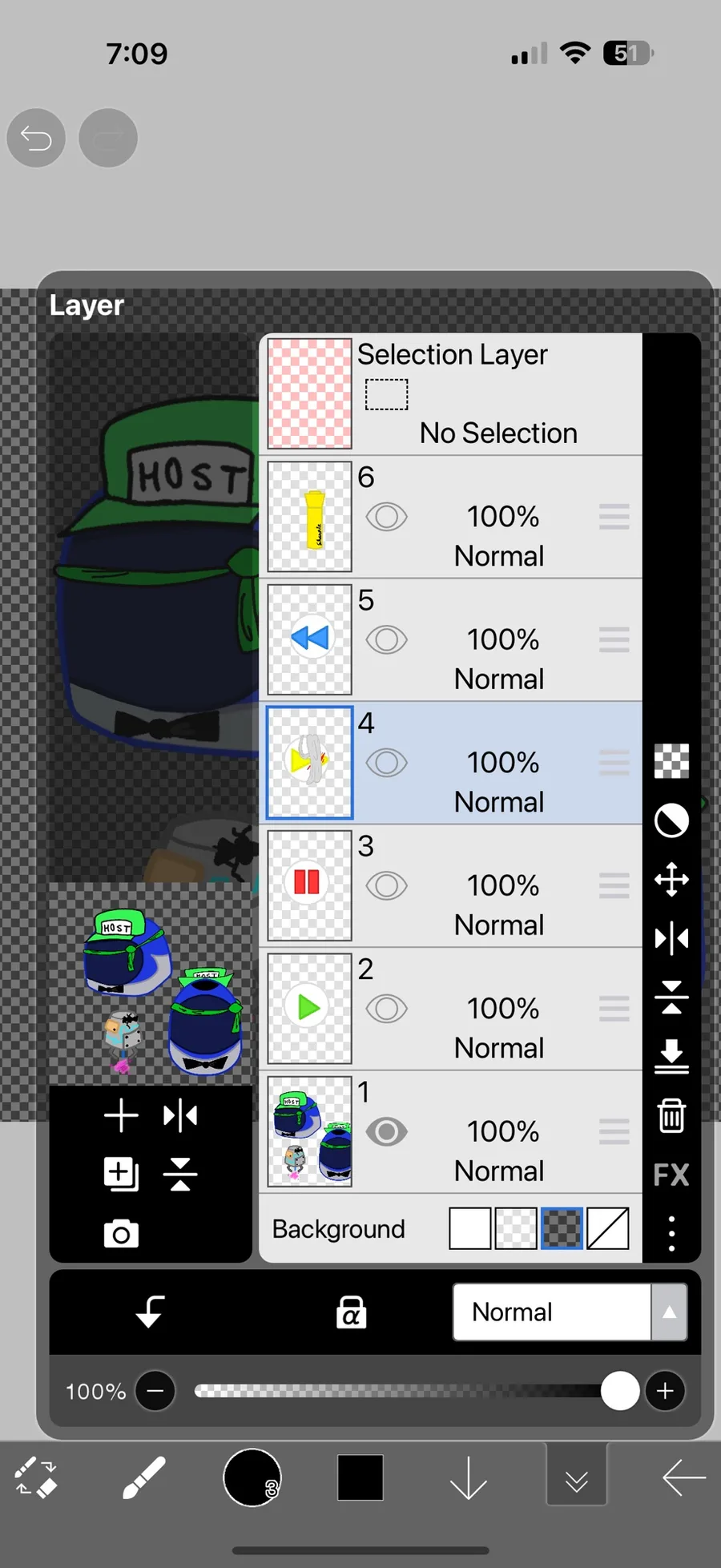The width and height of the screenshot is (721, 1568).
Task: Grab reorder handle of layer 5
Action: [x=614, y=640]
